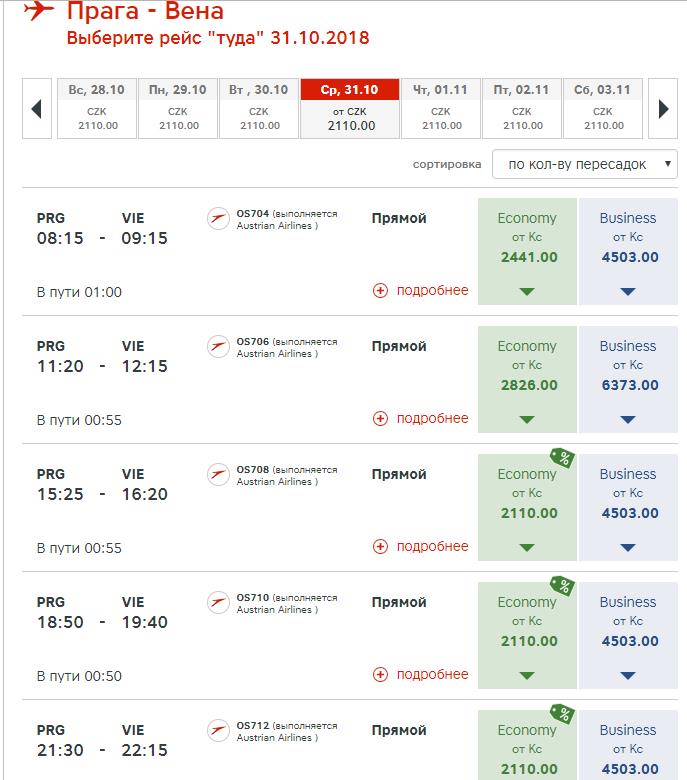Select the Вс, 28.10 date tab
This screenshot has width=687, height=780.
pyautogui.click(x=97, y=108)
